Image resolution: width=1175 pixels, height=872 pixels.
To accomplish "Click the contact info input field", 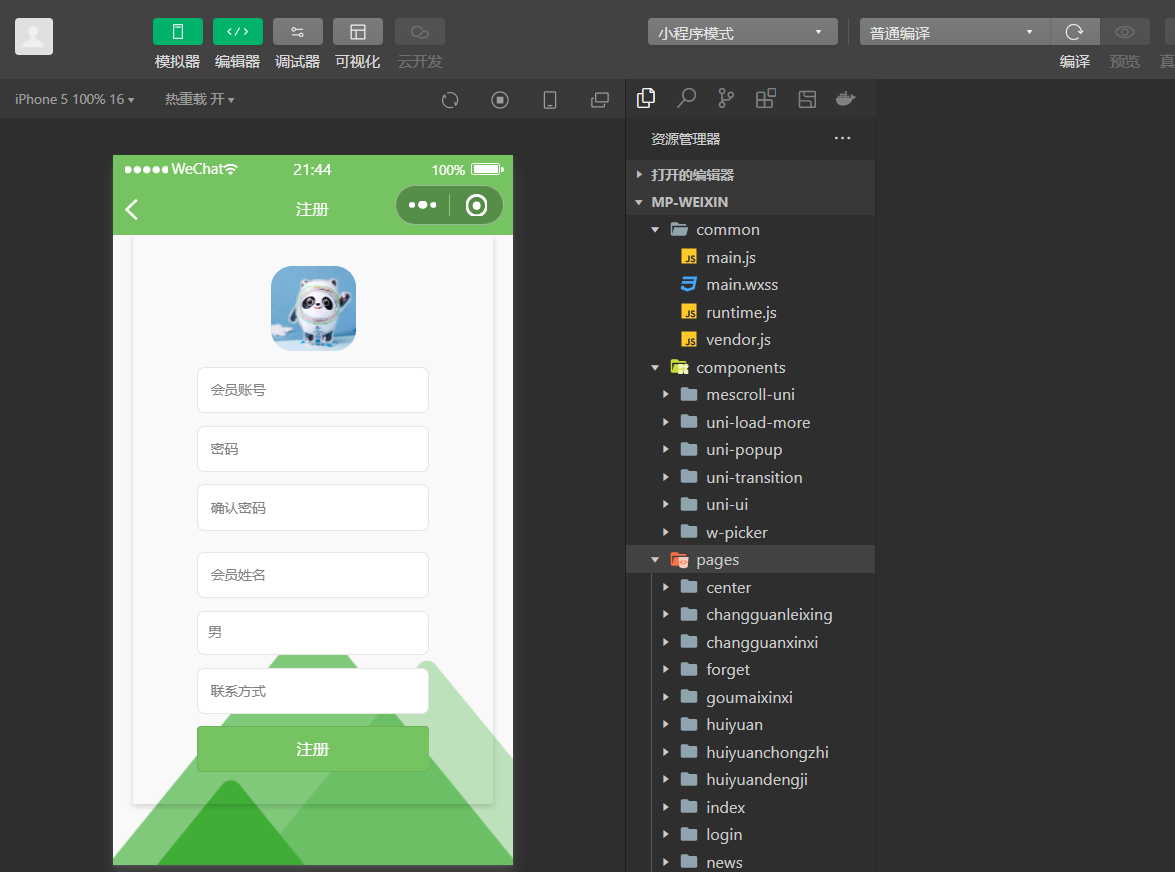I will pyautogui.click(x=313, y=691).
